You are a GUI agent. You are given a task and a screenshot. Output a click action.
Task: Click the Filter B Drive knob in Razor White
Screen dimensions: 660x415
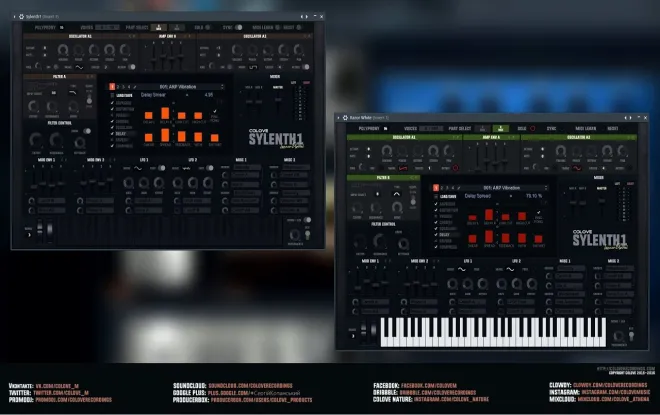pyautogui.click(x=397, y=207)
